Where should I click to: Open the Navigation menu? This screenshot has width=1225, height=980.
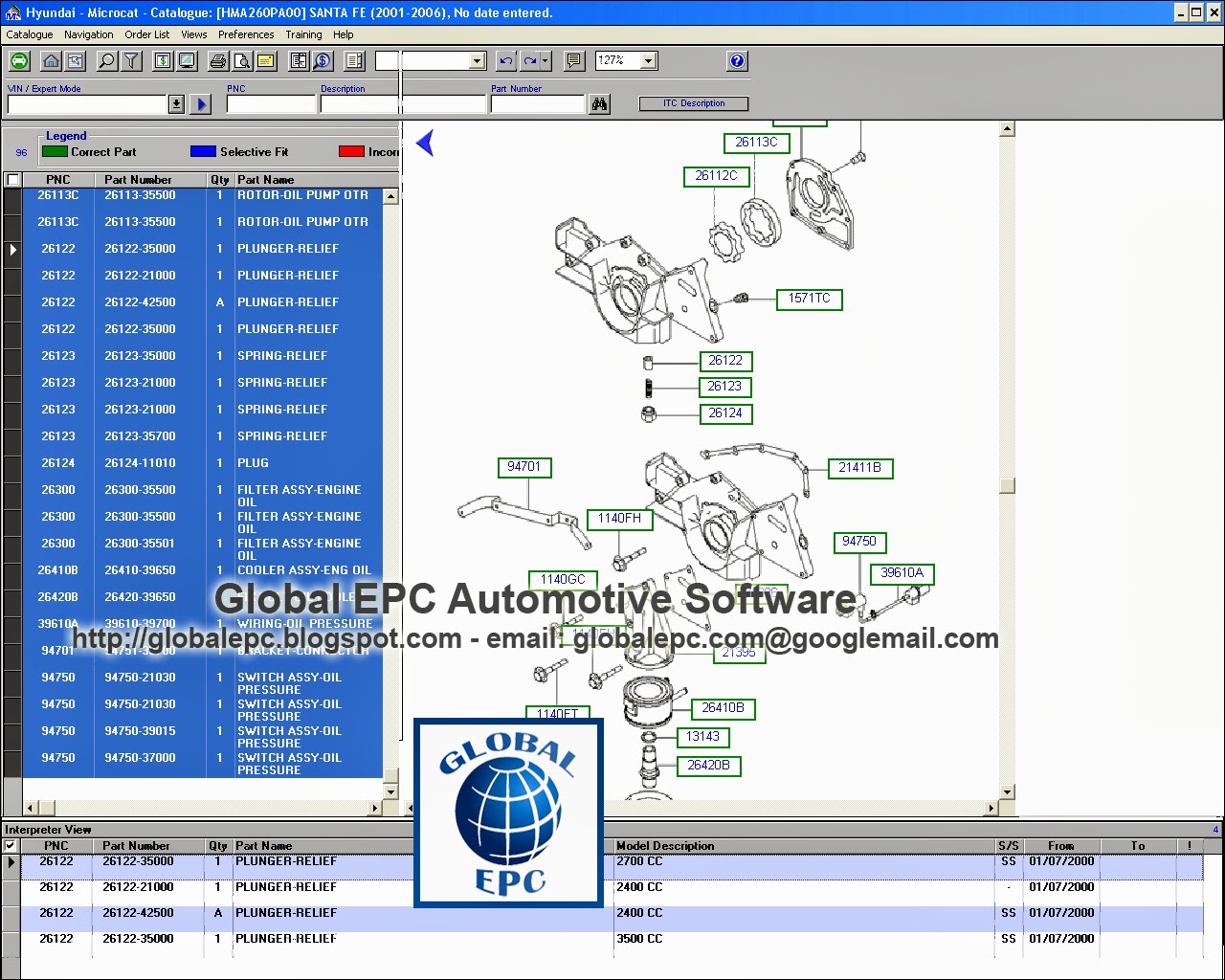coord(89,34)
